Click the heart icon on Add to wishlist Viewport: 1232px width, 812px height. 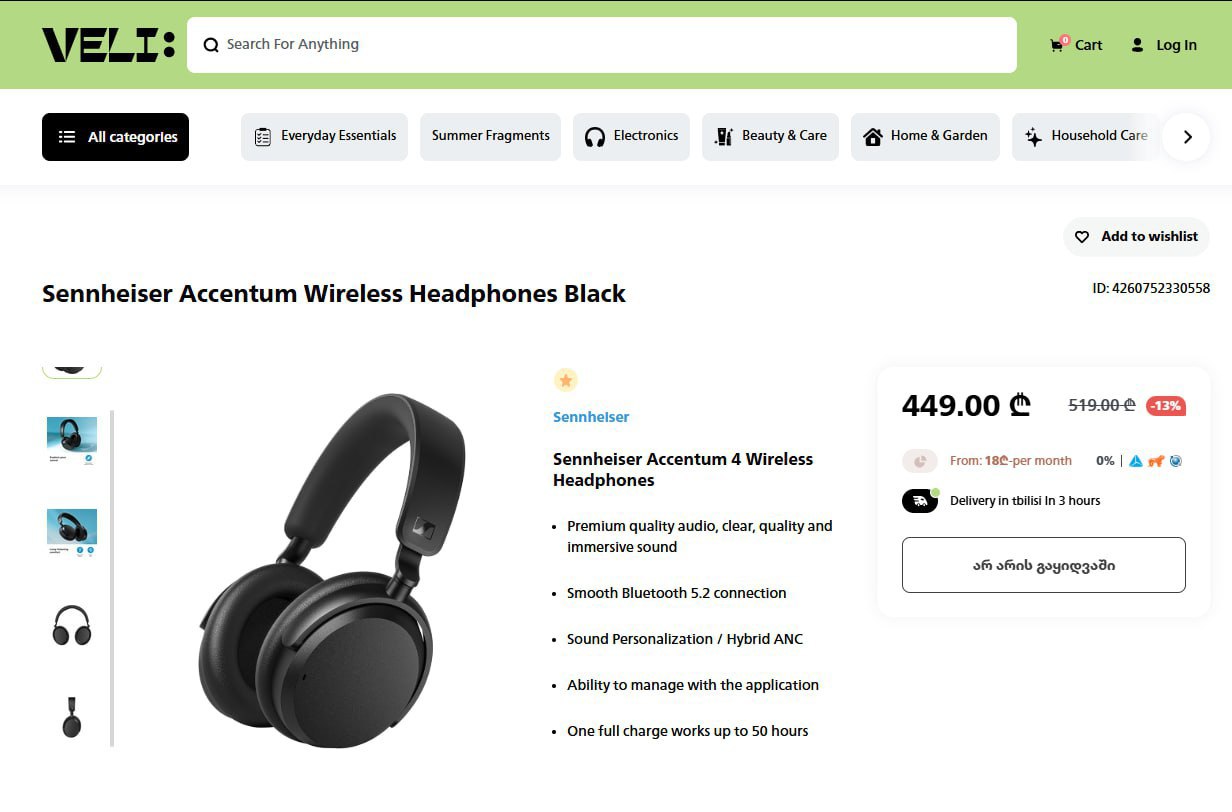[1082, 237]
